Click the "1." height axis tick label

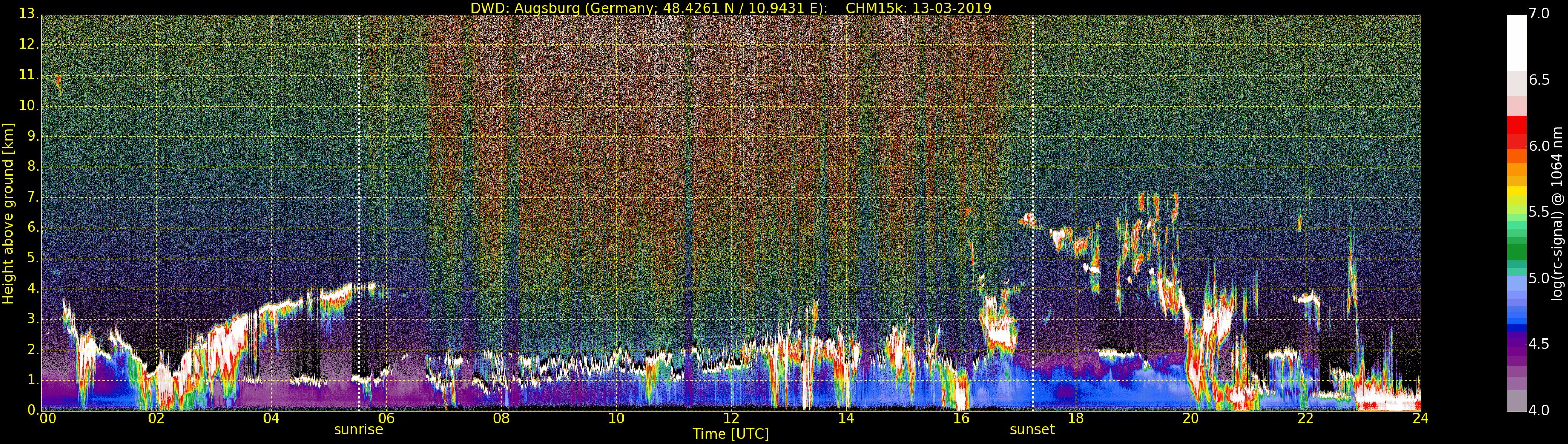33,380
